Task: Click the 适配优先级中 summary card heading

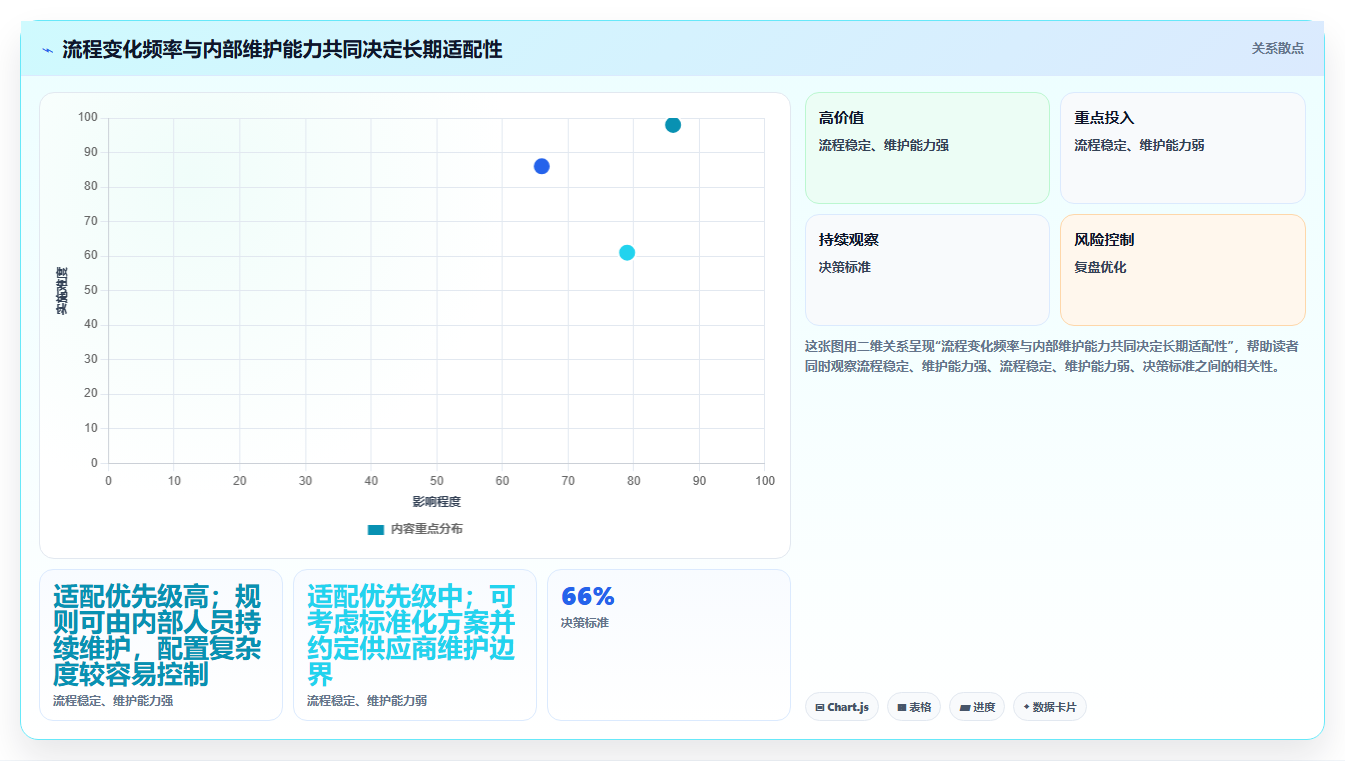Action: (411, 635)
